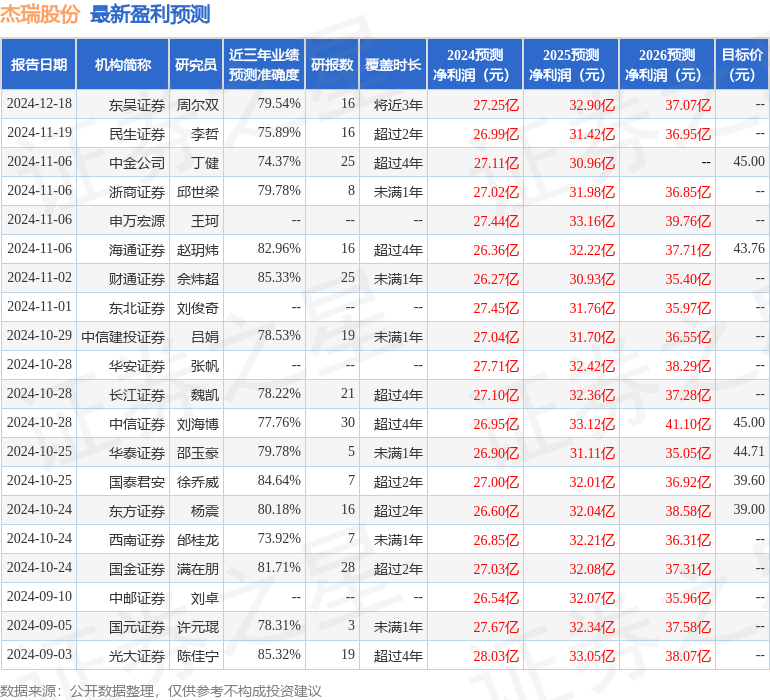Click 2026 profit 41.10亿

click(x=688, y=424)
